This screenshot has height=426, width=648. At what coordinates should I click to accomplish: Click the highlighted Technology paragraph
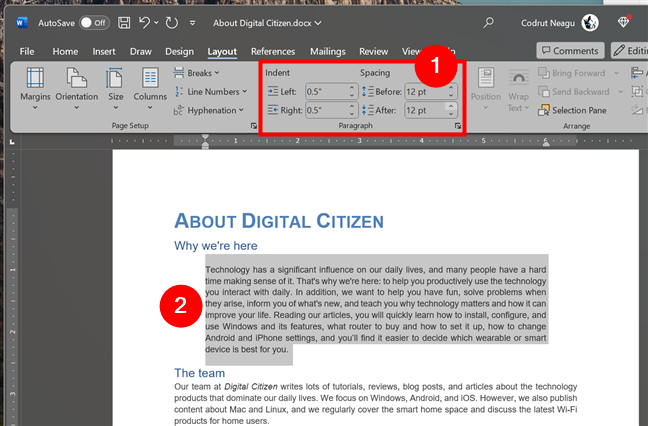376,309
